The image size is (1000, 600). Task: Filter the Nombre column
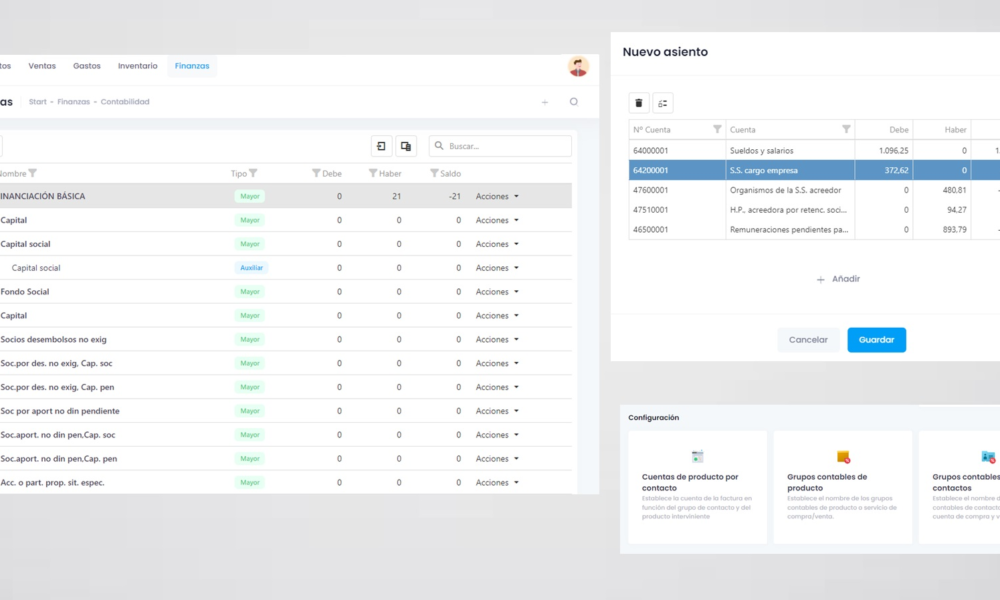pos(33,173)
